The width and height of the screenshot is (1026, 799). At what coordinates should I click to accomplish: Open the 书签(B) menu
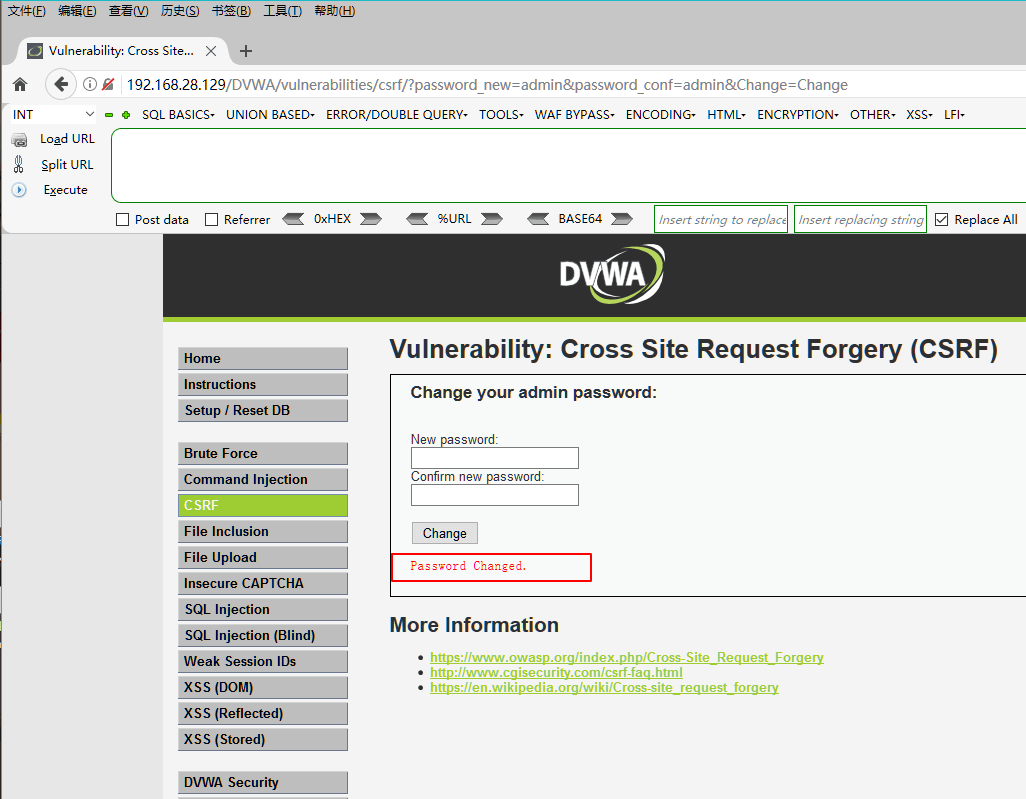[231, 11]
